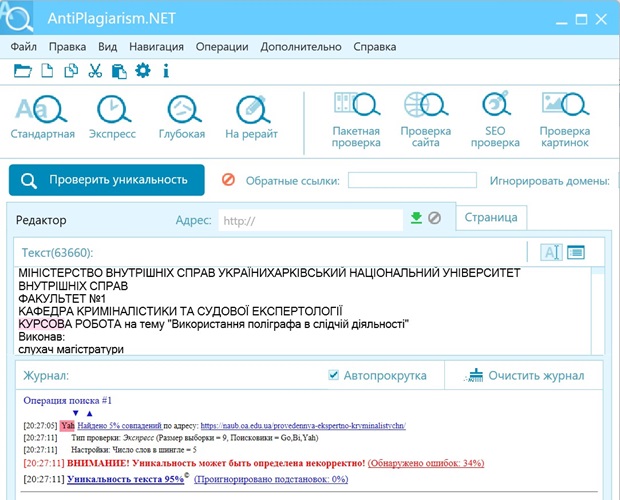Select the Глубокая check mode
The image size is (620, 500).
pos(182,117)
